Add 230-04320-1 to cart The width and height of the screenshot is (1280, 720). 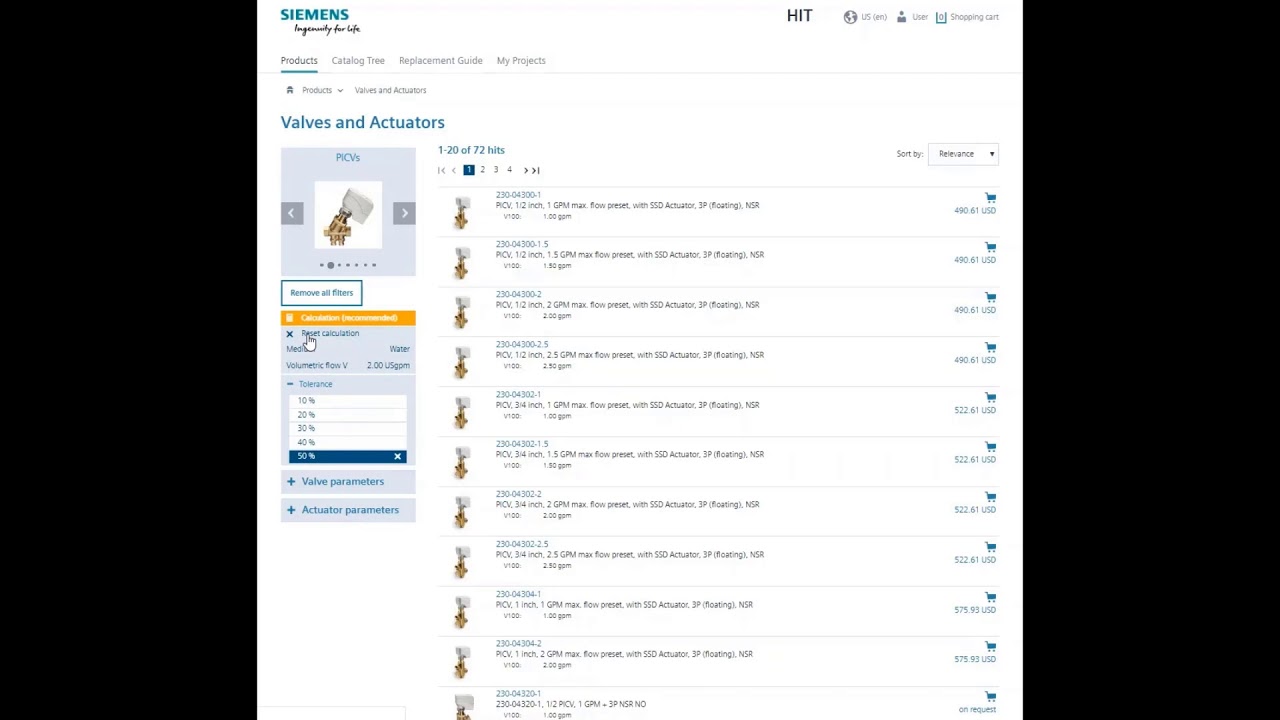pos(990,697)
